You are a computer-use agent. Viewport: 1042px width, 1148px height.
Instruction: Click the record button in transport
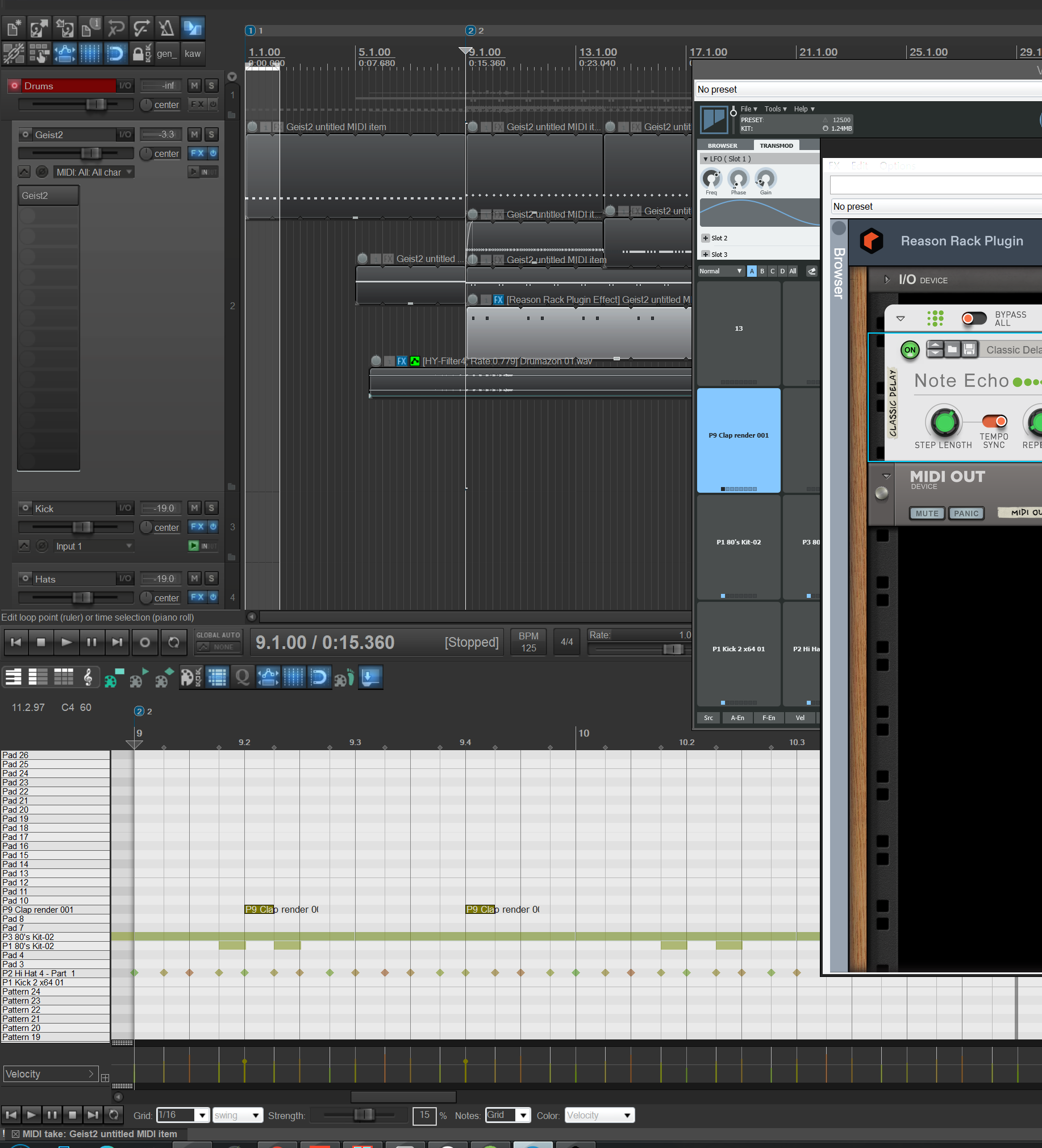click(145, 642)
